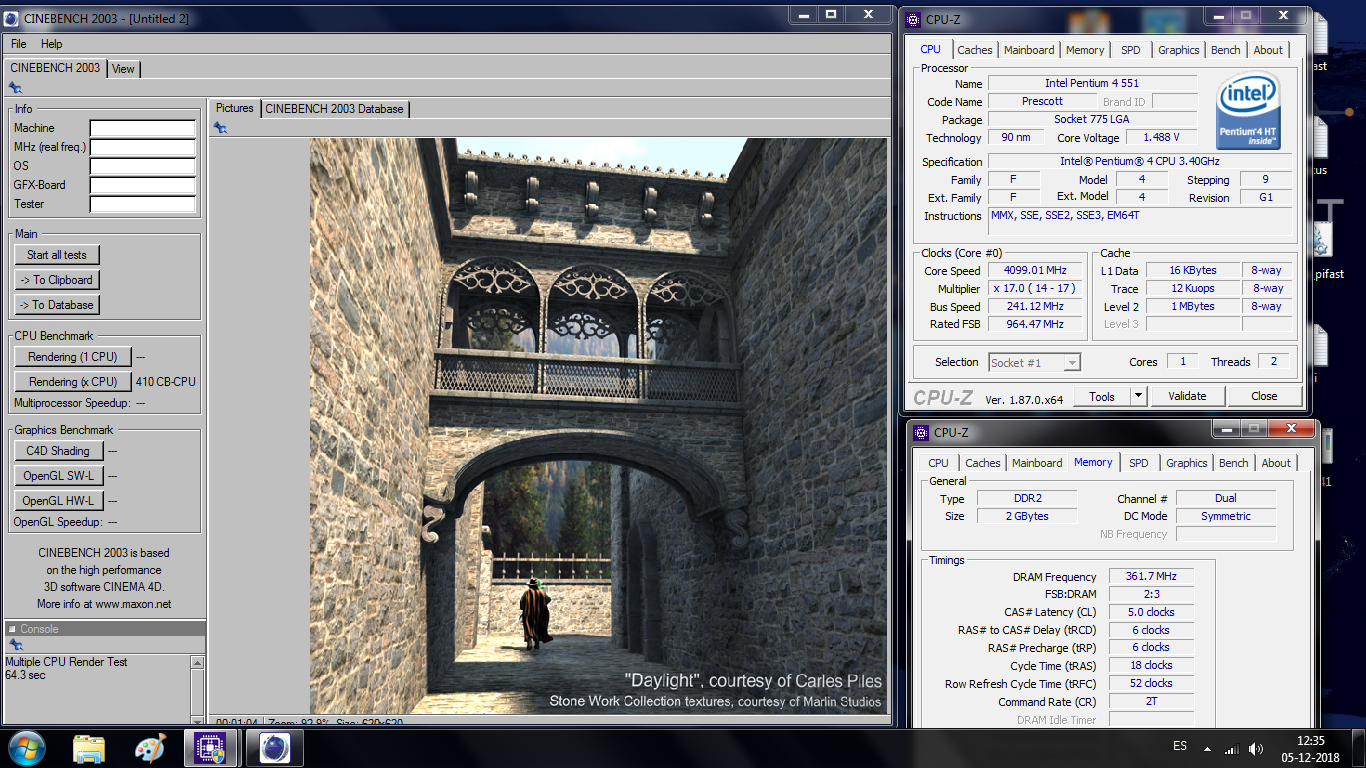The height and width of the screenshot is (768, 1366).
Task: Click the pin icon below the CINEBENCH 2003 tab
Action: pos(15,88)
